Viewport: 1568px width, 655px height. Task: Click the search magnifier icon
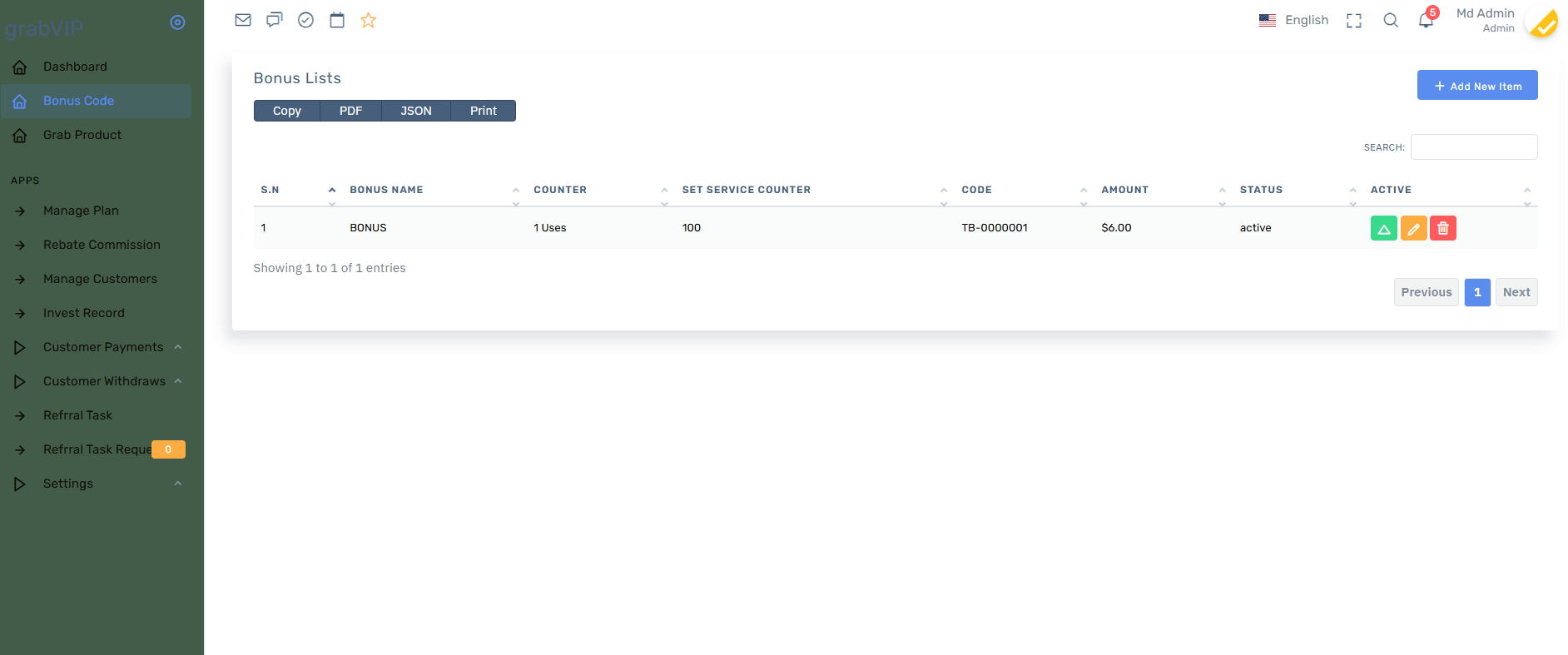click(1391, 21)
